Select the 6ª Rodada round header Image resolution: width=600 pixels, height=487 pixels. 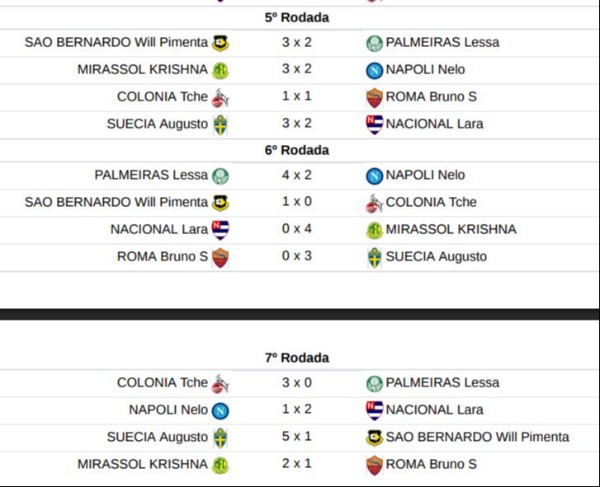(297, 150)
